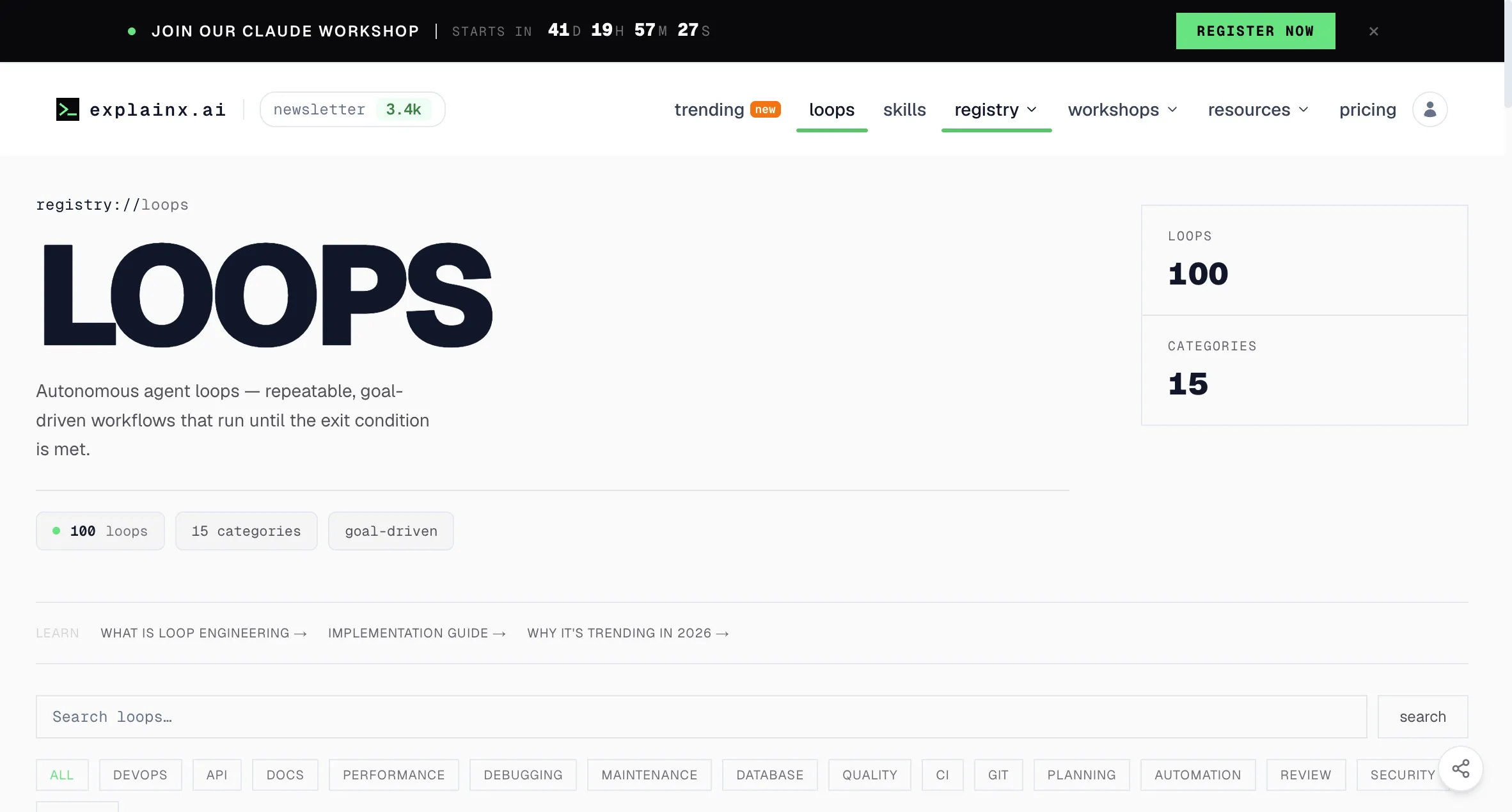The width and height of the screenshot is (1512, 812).
Task: Filter loops by DEBUGGING category
Action: pos(523,775)
